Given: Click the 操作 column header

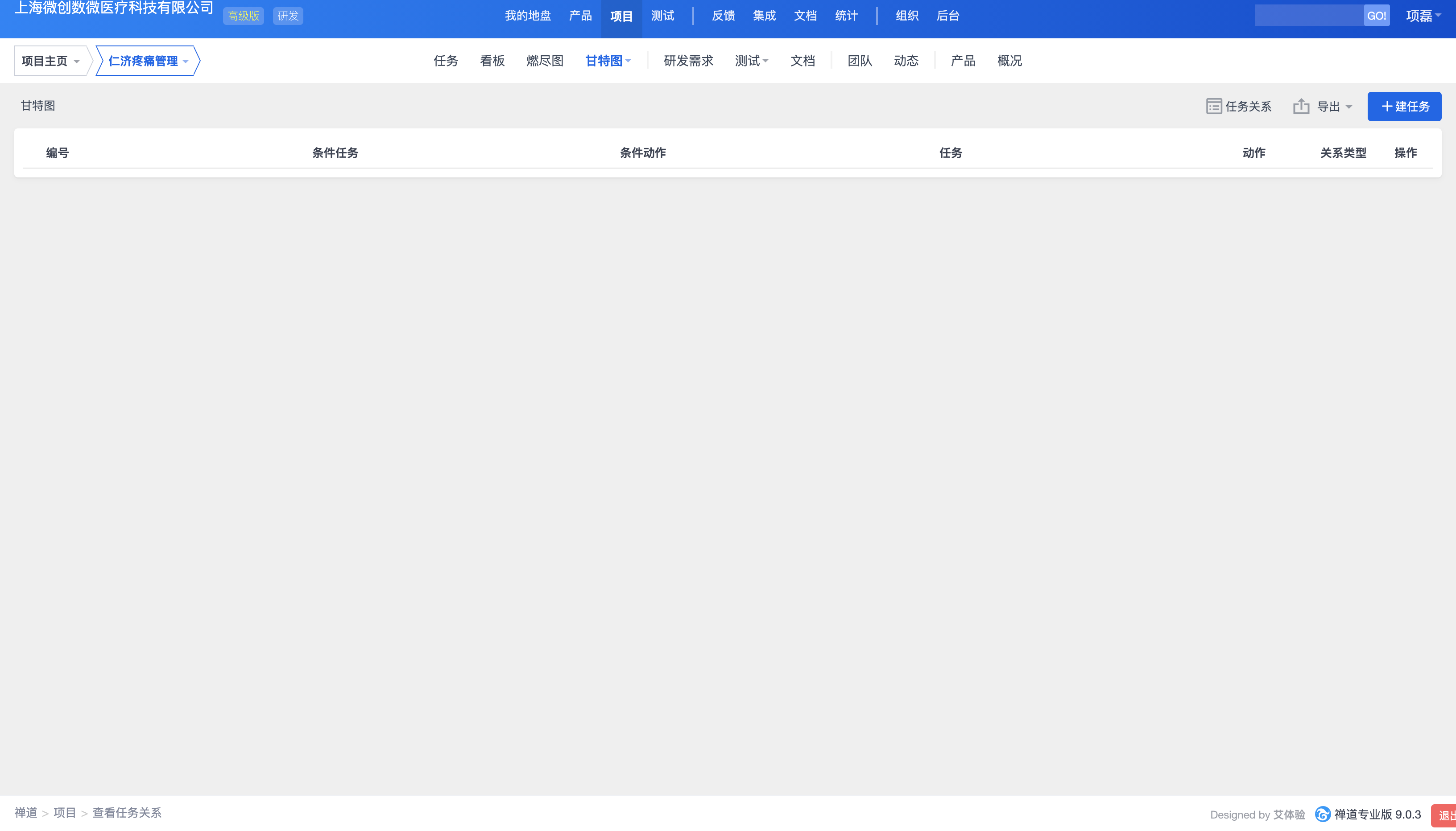Looking at the screenshot, I should coord(1406,153).
